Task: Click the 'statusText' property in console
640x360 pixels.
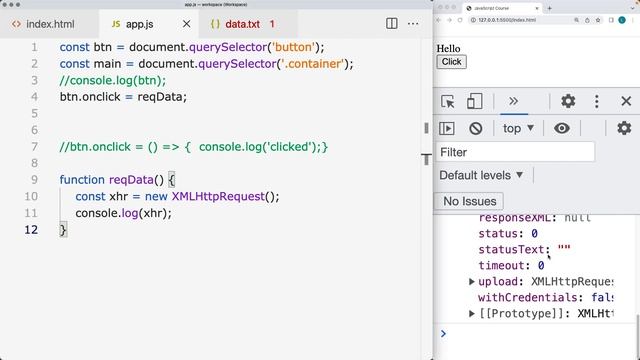Action: (511, 249)
